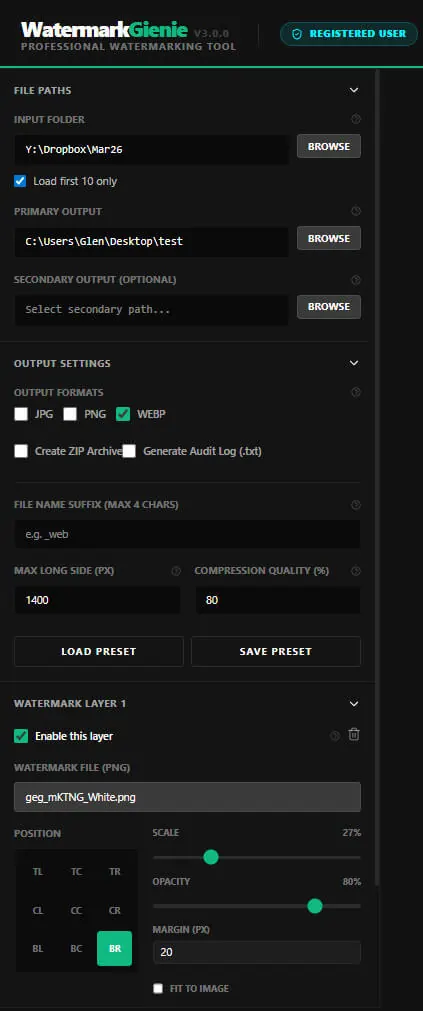Click the WatermarkGienie logo title

point(104,30)
